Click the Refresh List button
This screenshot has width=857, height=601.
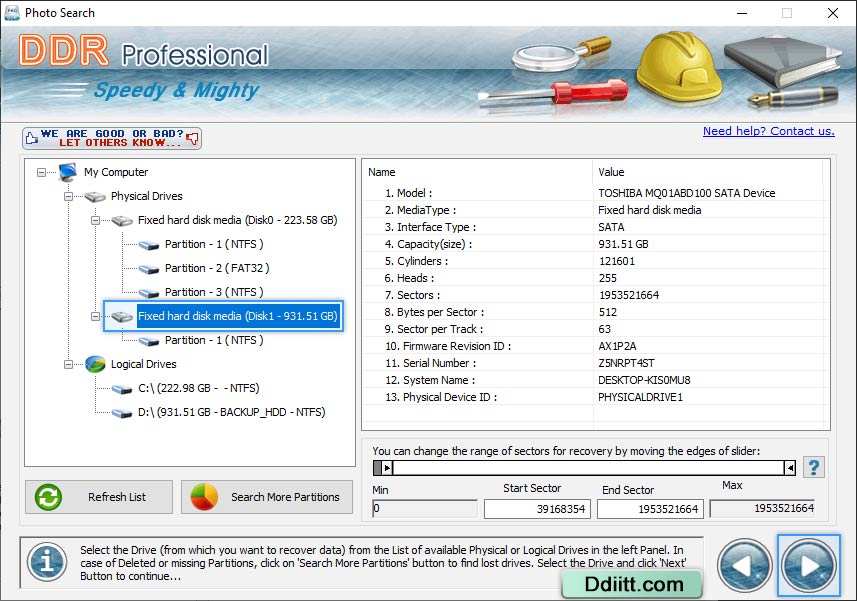99,497
